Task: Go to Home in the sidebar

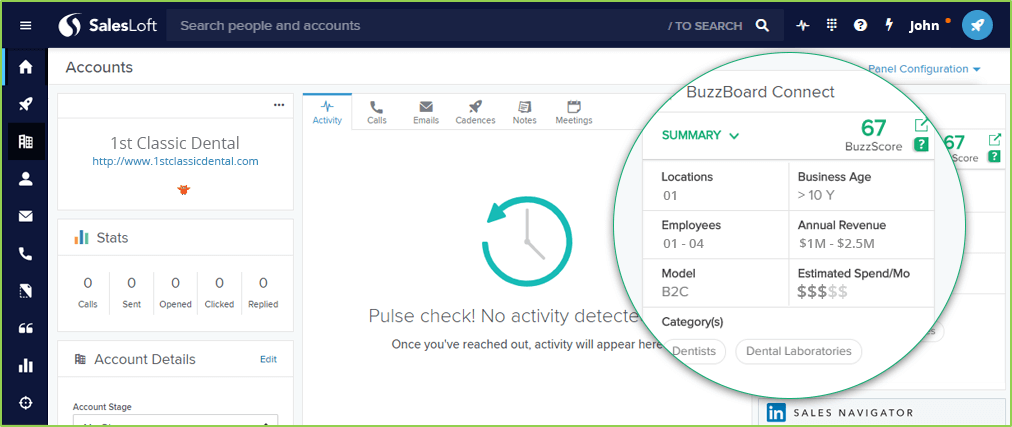Action: [x=25, y=66]
